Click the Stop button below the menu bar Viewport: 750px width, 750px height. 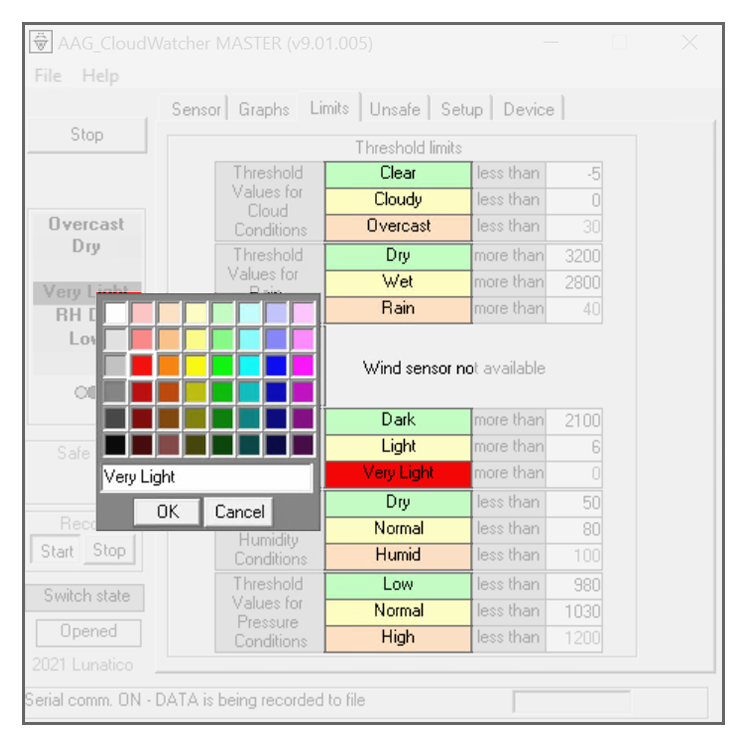click(87, 135)
